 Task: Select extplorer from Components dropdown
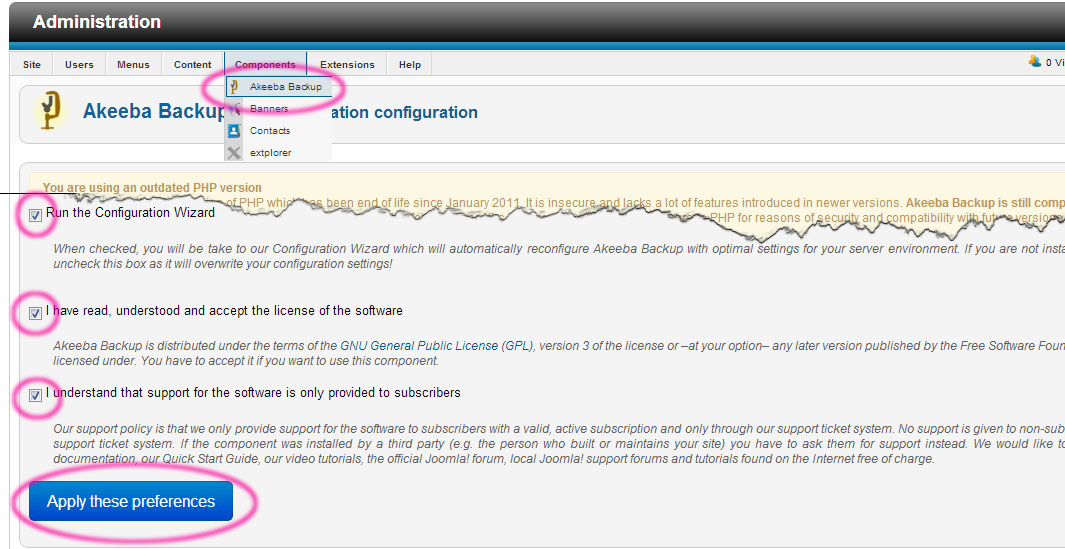(270, 153)
